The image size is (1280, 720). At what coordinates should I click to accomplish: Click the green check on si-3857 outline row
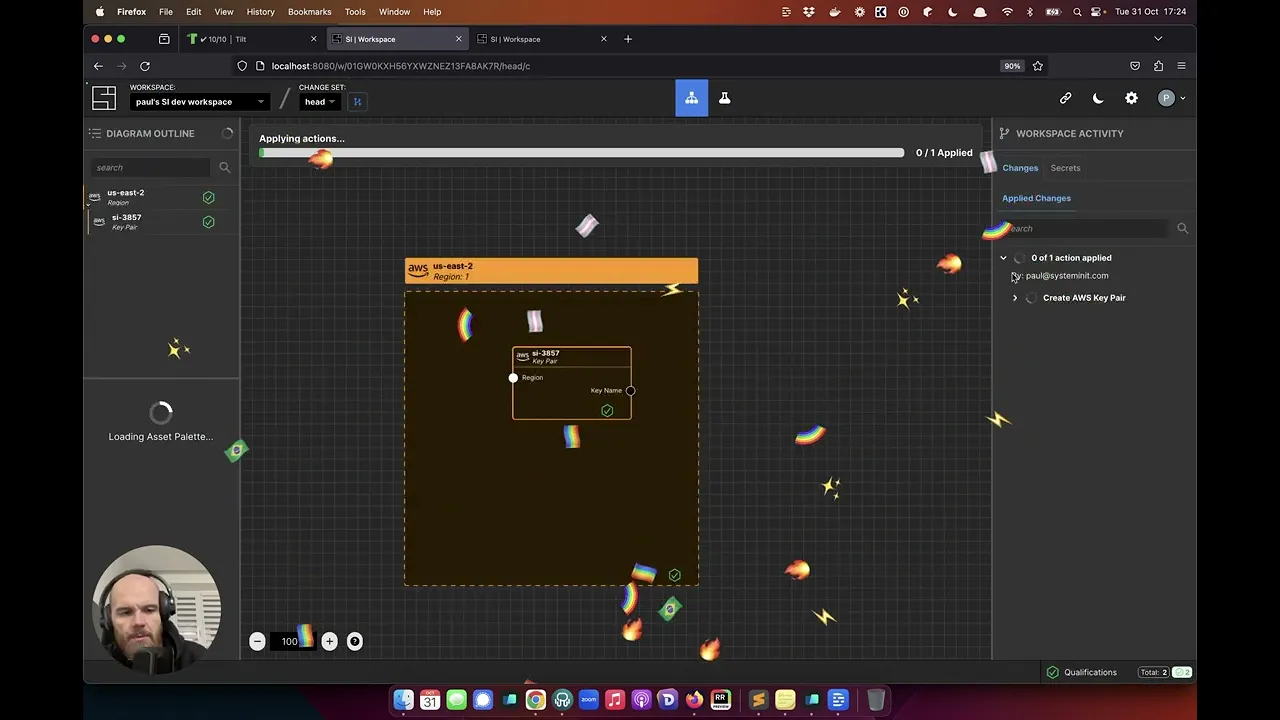(208, 222)
